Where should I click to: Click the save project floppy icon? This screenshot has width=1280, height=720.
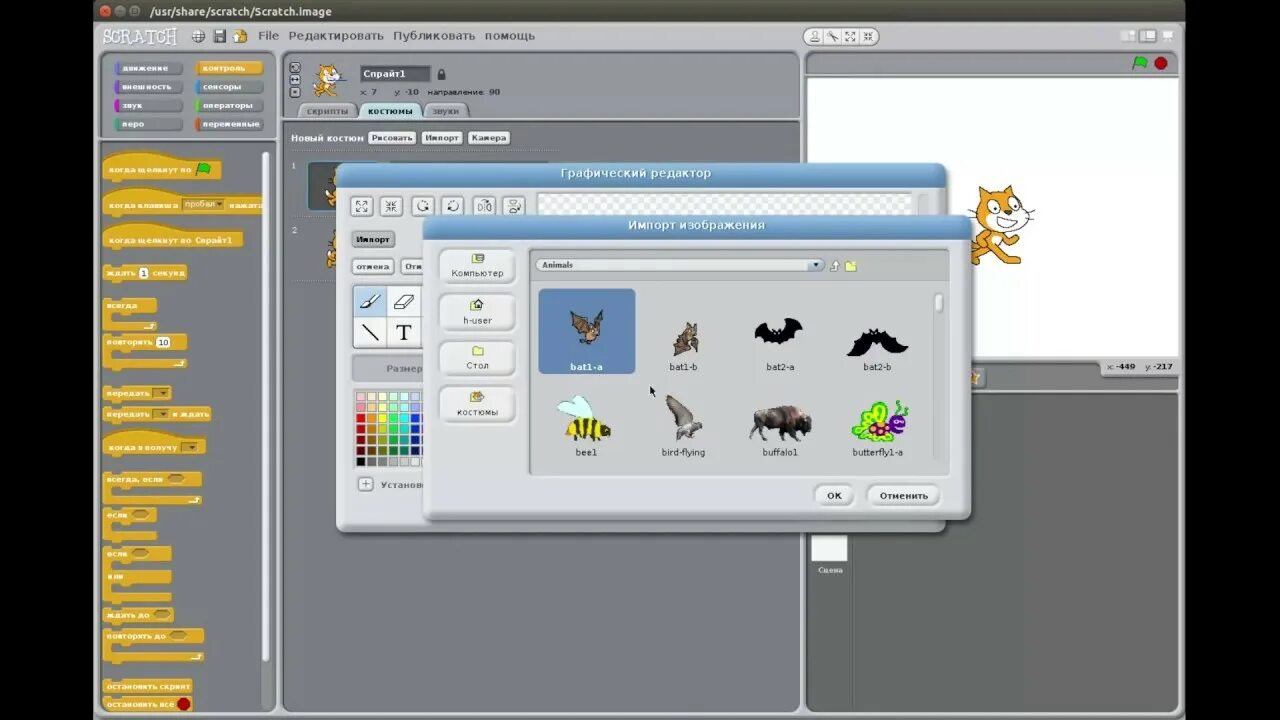pos(219,36)
